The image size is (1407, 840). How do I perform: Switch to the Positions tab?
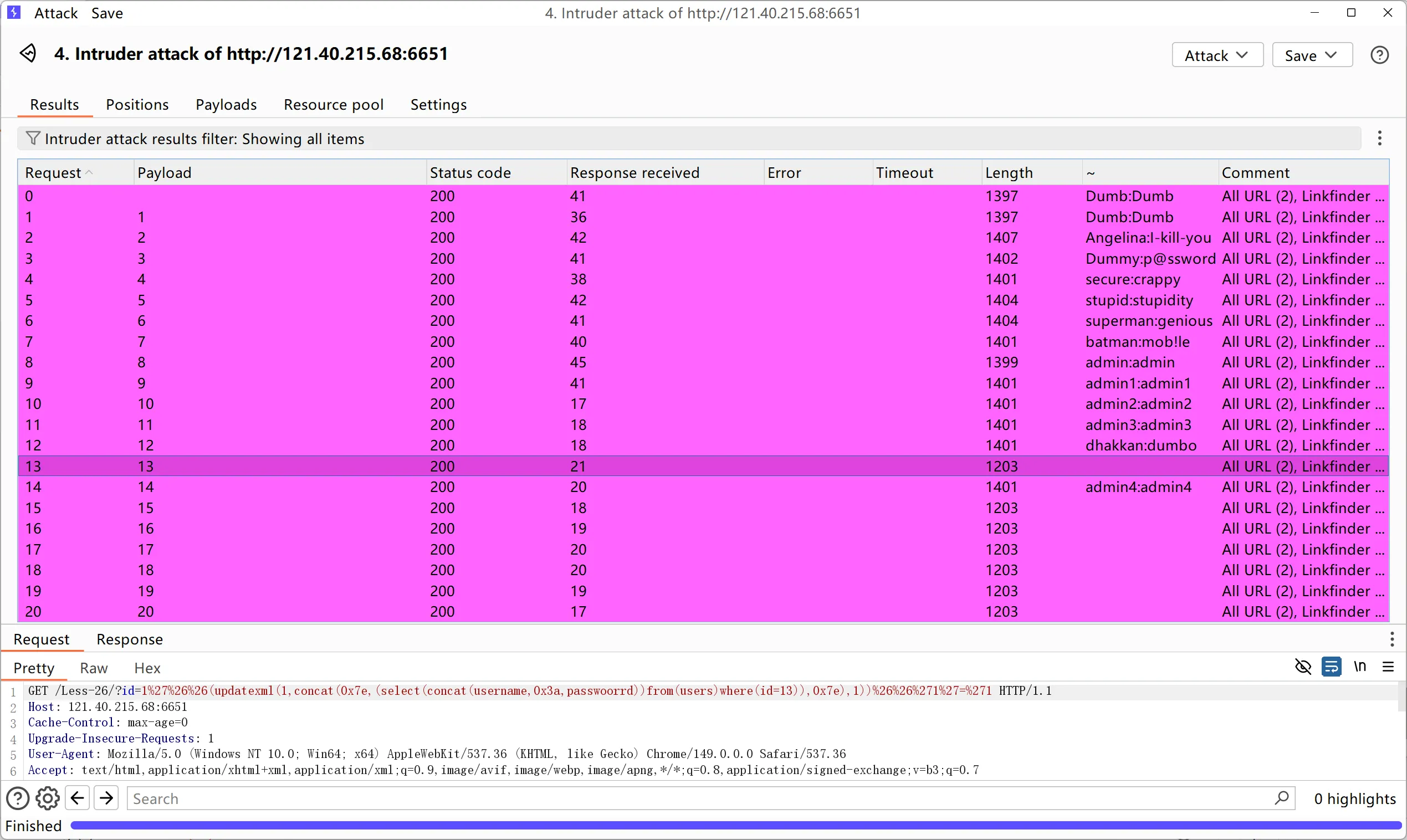[137, 105]
